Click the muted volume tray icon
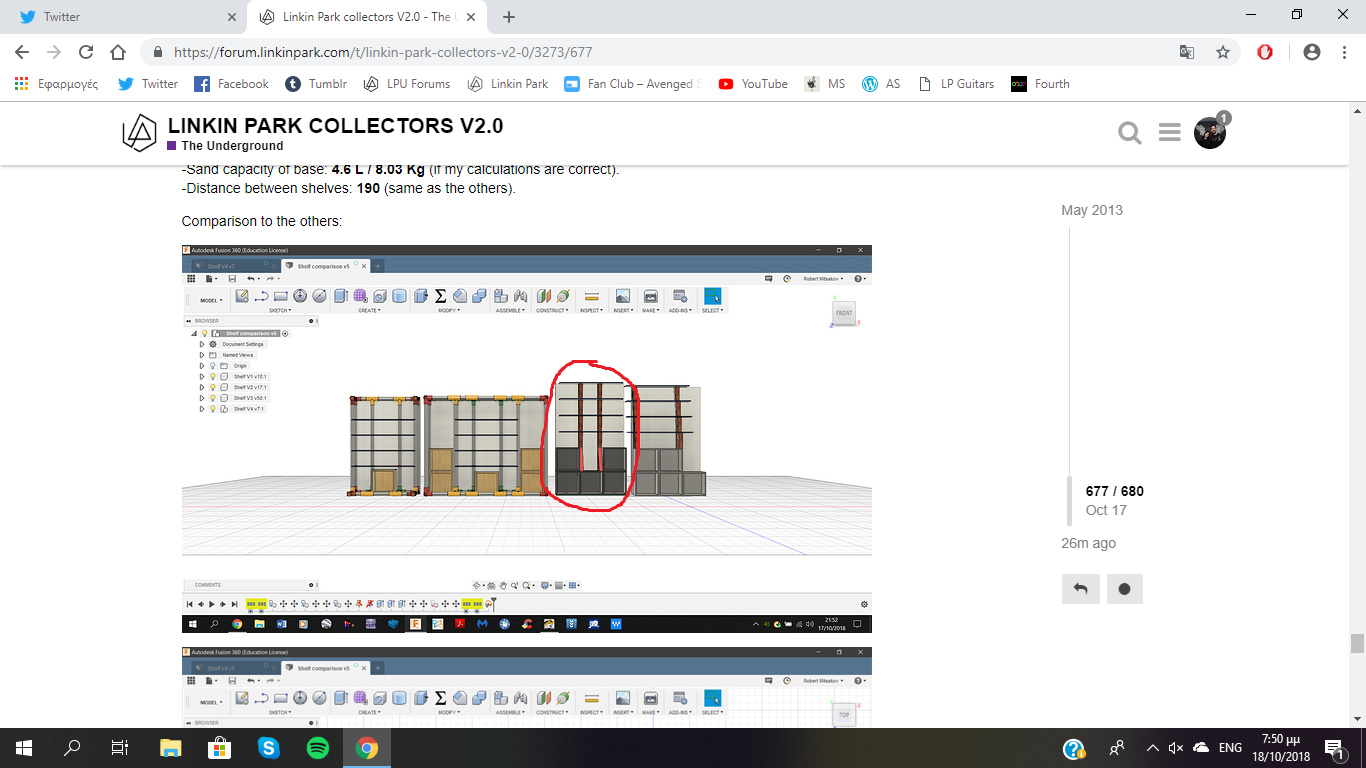 tap(1176, 748)
